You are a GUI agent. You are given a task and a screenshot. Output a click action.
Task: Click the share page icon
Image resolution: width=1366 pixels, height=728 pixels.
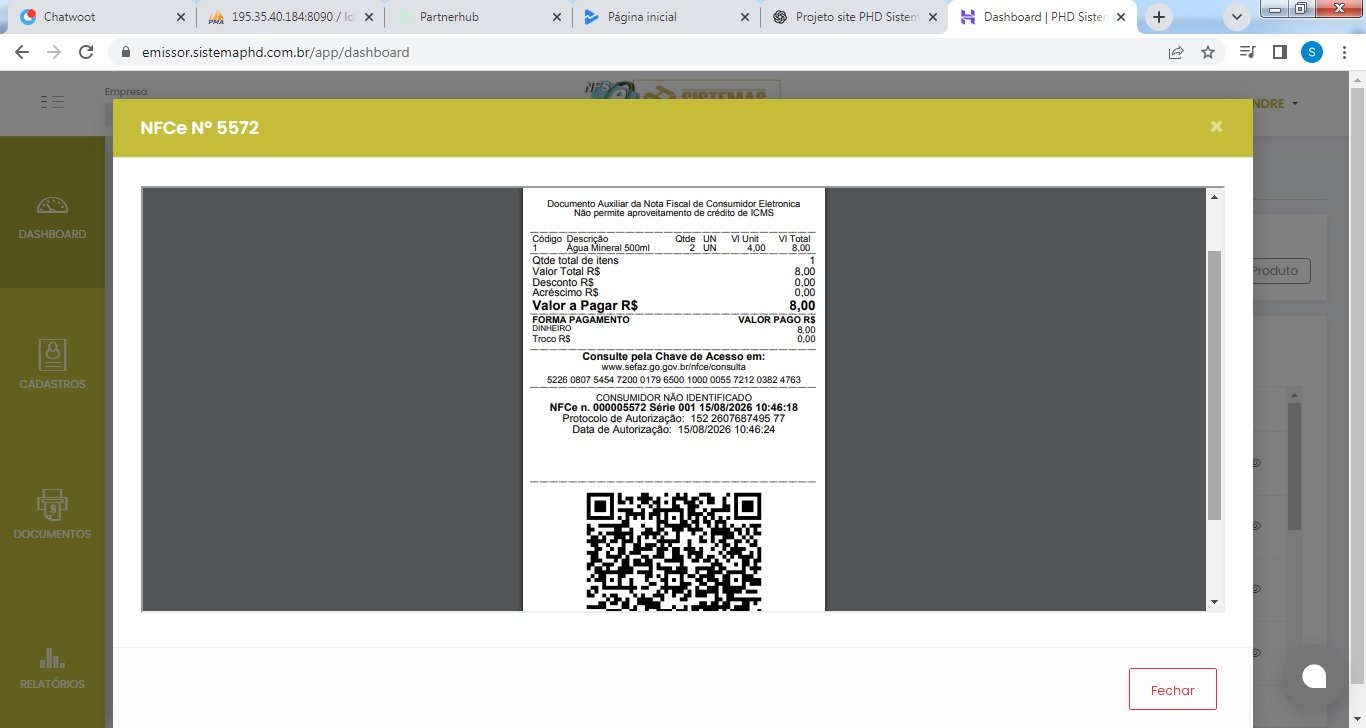[1176, 52]
